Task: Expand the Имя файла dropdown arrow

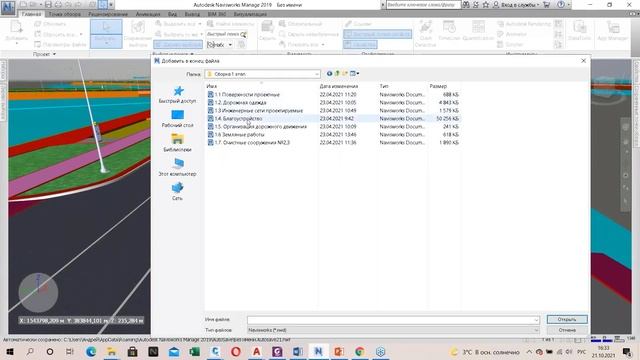Action: tap(536, 320)
